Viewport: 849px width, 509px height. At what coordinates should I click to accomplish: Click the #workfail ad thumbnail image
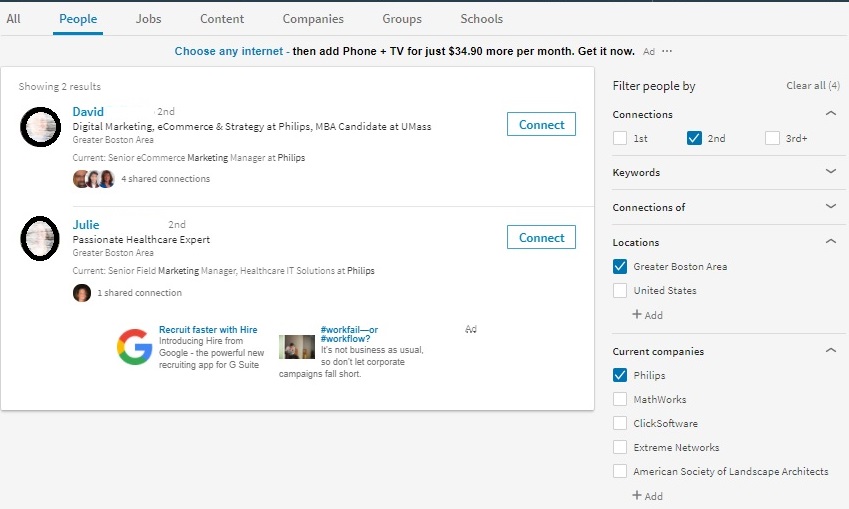(297, 347)
